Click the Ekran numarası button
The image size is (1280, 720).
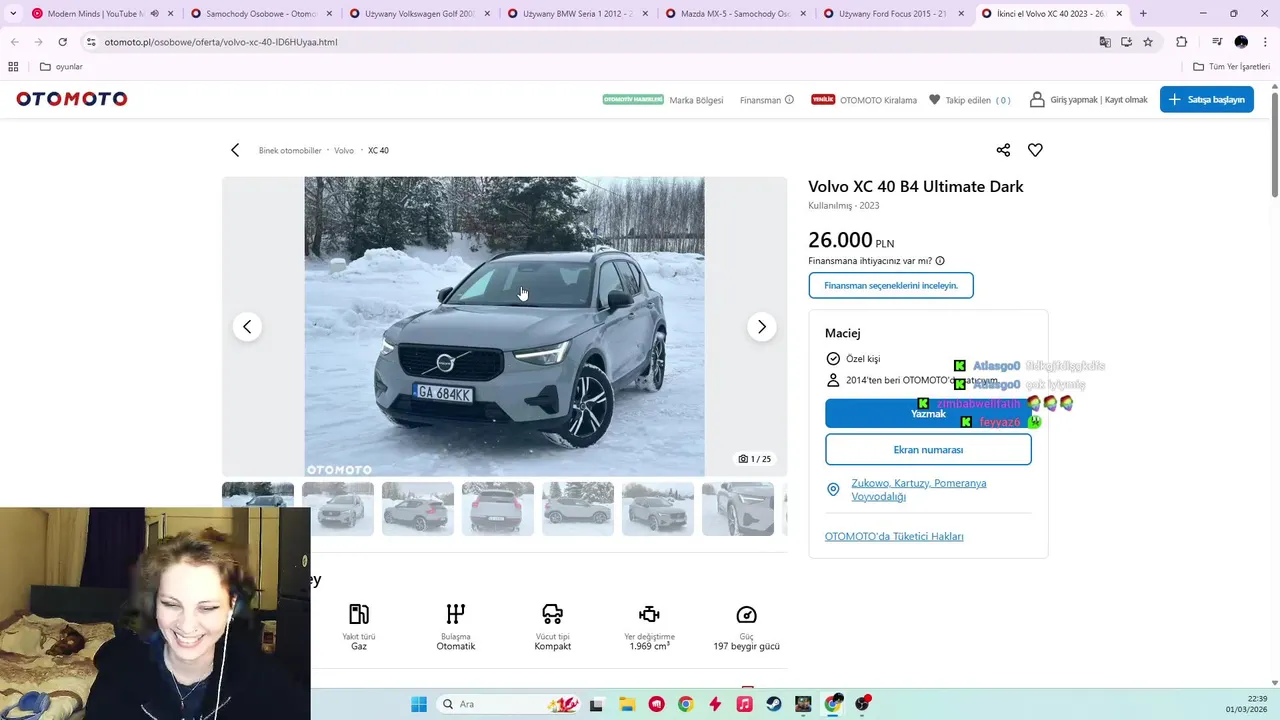click(x=928, y=450)
